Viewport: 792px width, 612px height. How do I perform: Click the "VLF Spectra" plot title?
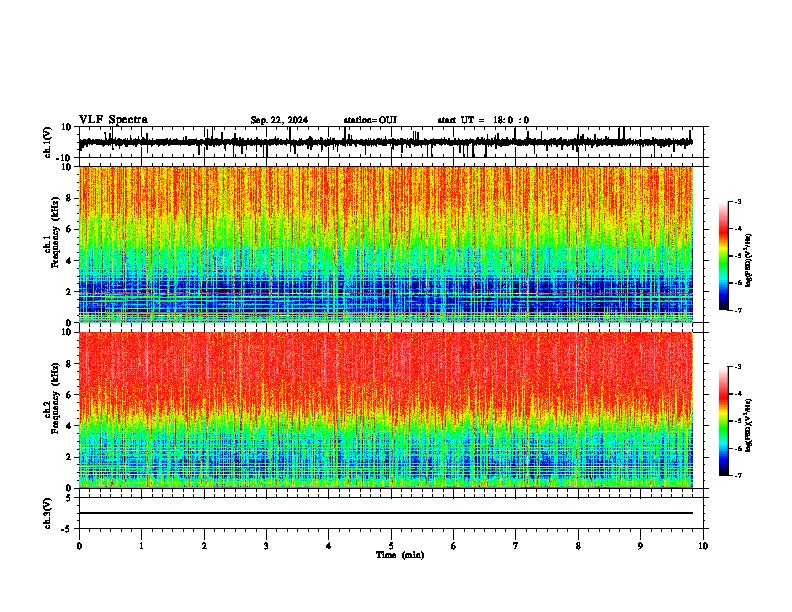pos(113,120)
